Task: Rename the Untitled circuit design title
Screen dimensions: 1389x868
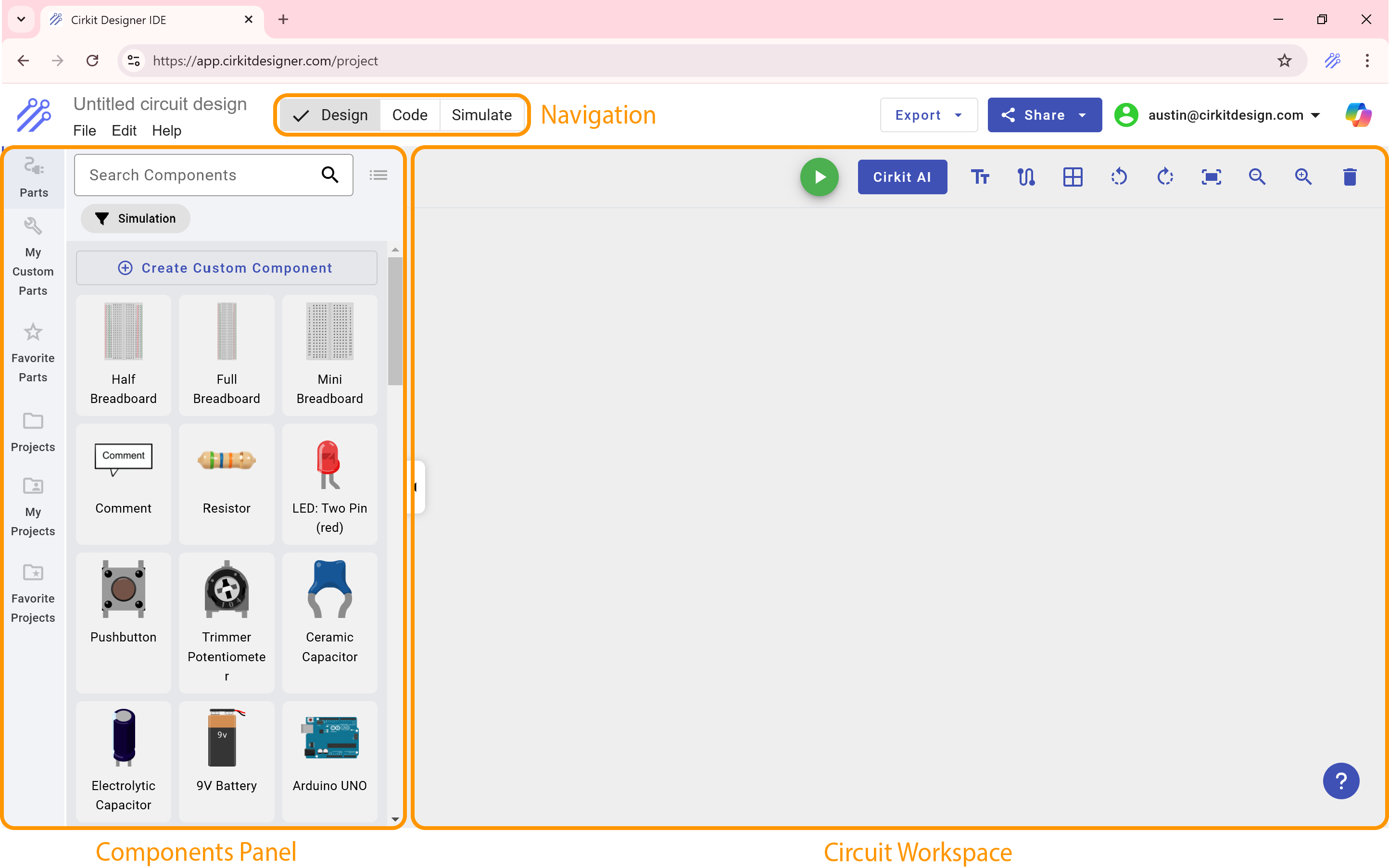Action: pyautogui.click(x=160, y=104)
